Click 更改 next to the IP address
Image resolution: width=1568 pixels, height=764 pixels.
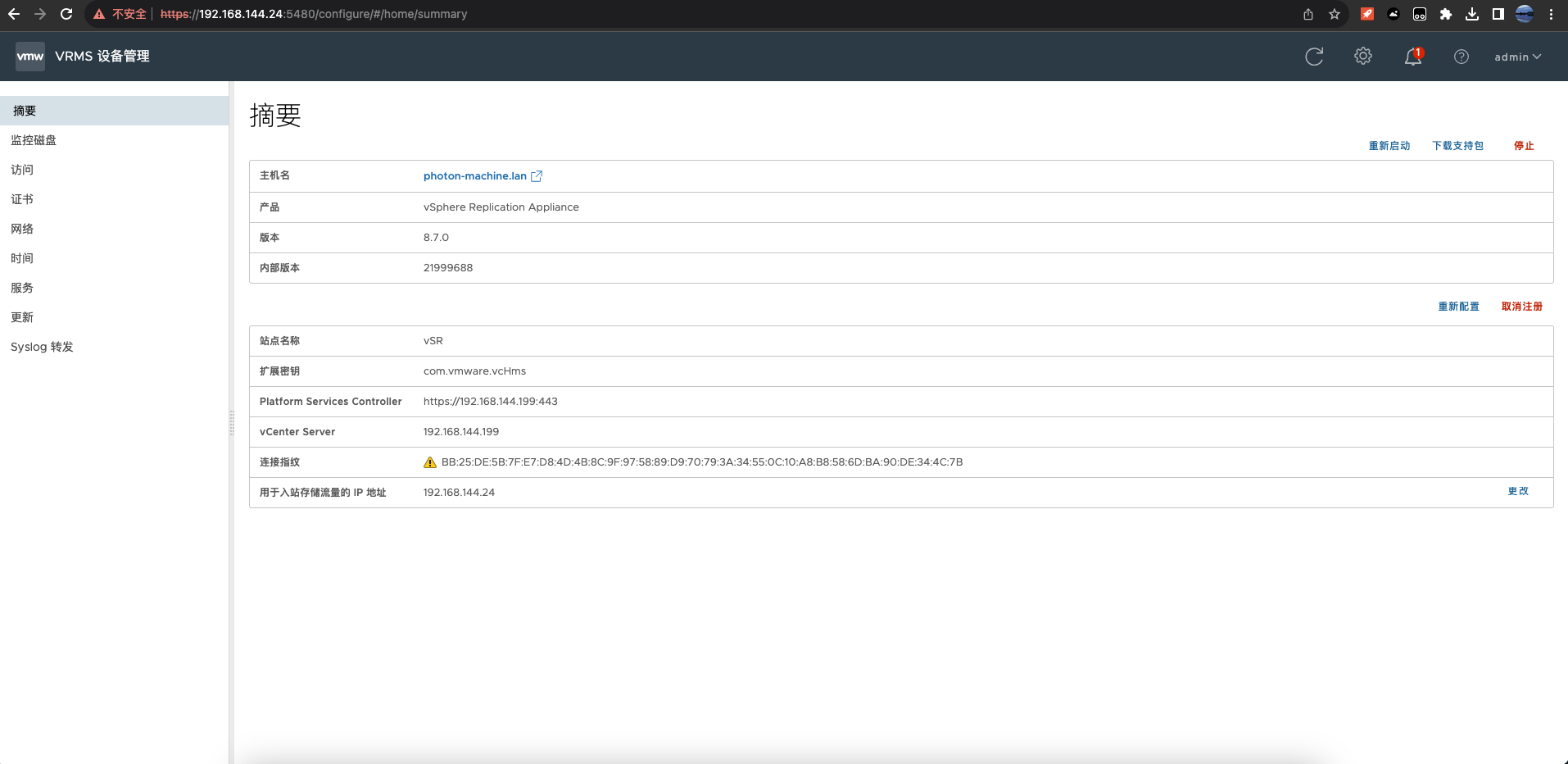pos(1518,491)
